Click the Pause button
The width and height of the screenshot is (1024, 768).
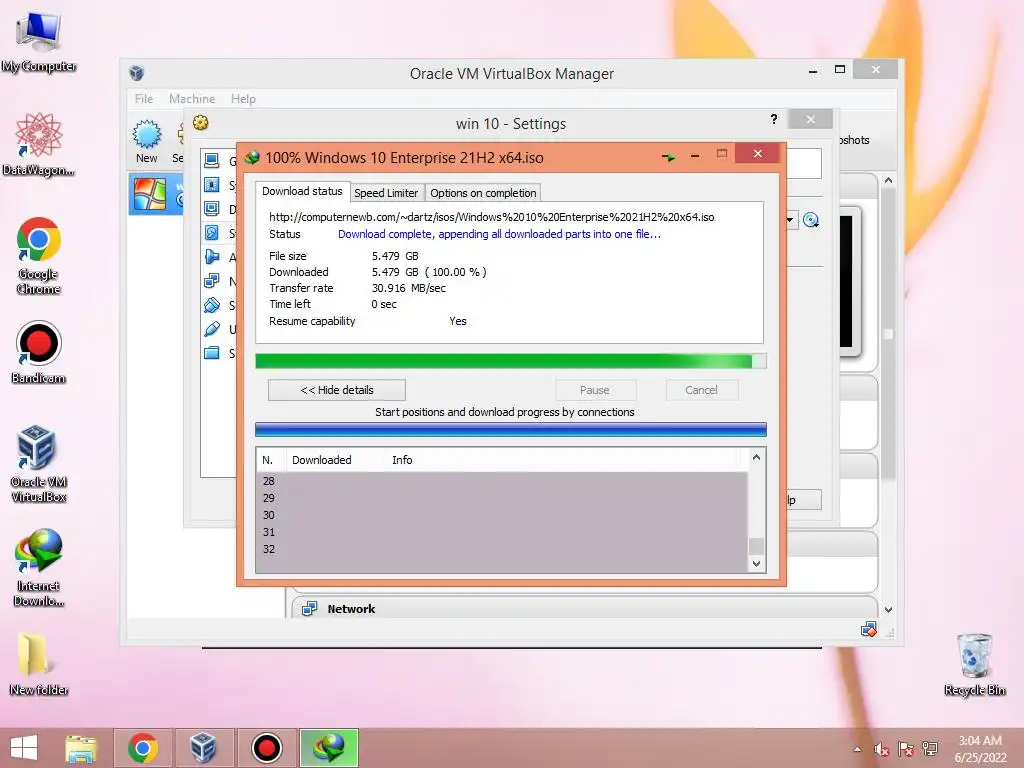[x=595, y=390]
